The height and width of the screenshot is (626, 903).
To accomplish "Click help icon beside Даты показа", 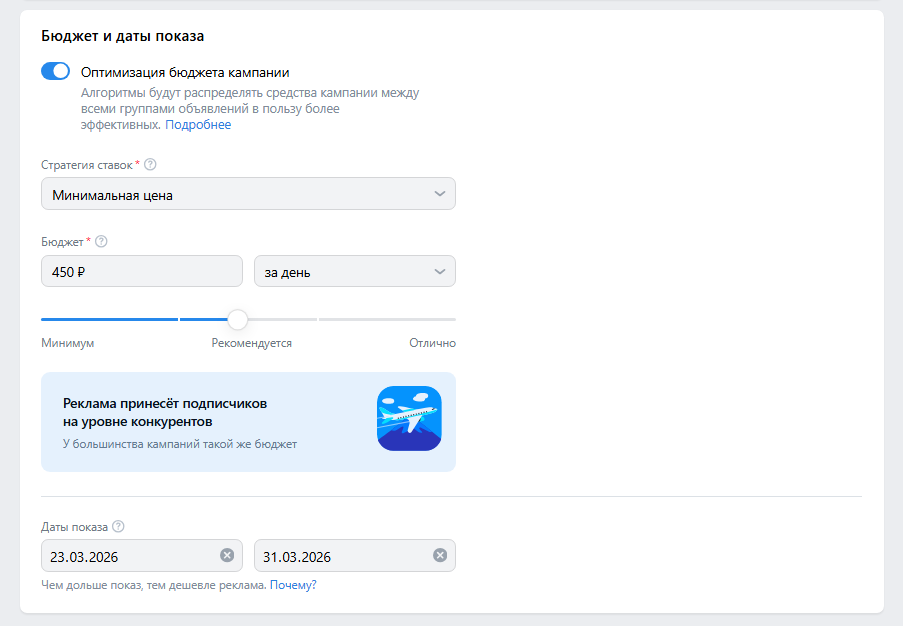I will [x=119, y=527].
